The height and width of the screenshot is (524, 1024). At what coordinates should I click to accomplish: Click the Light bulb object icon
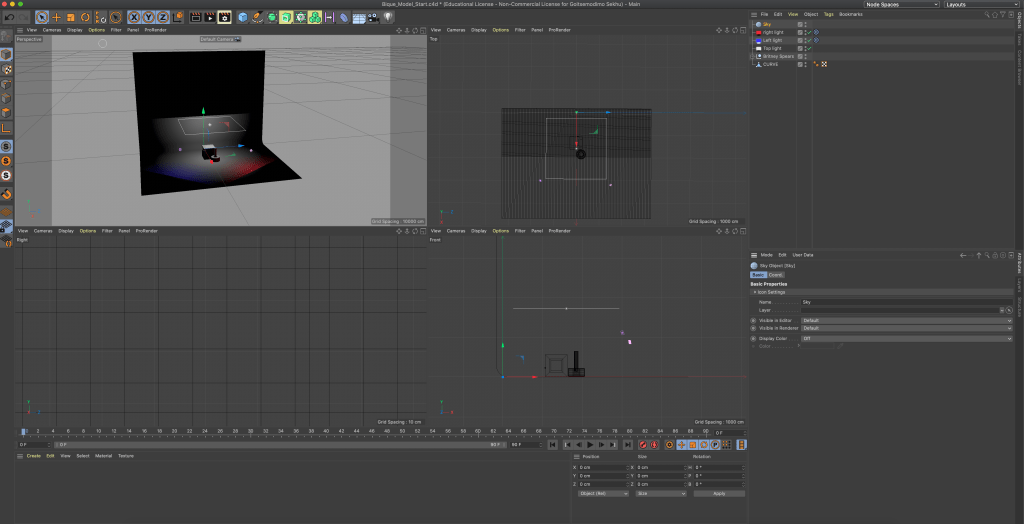point(388,17)
